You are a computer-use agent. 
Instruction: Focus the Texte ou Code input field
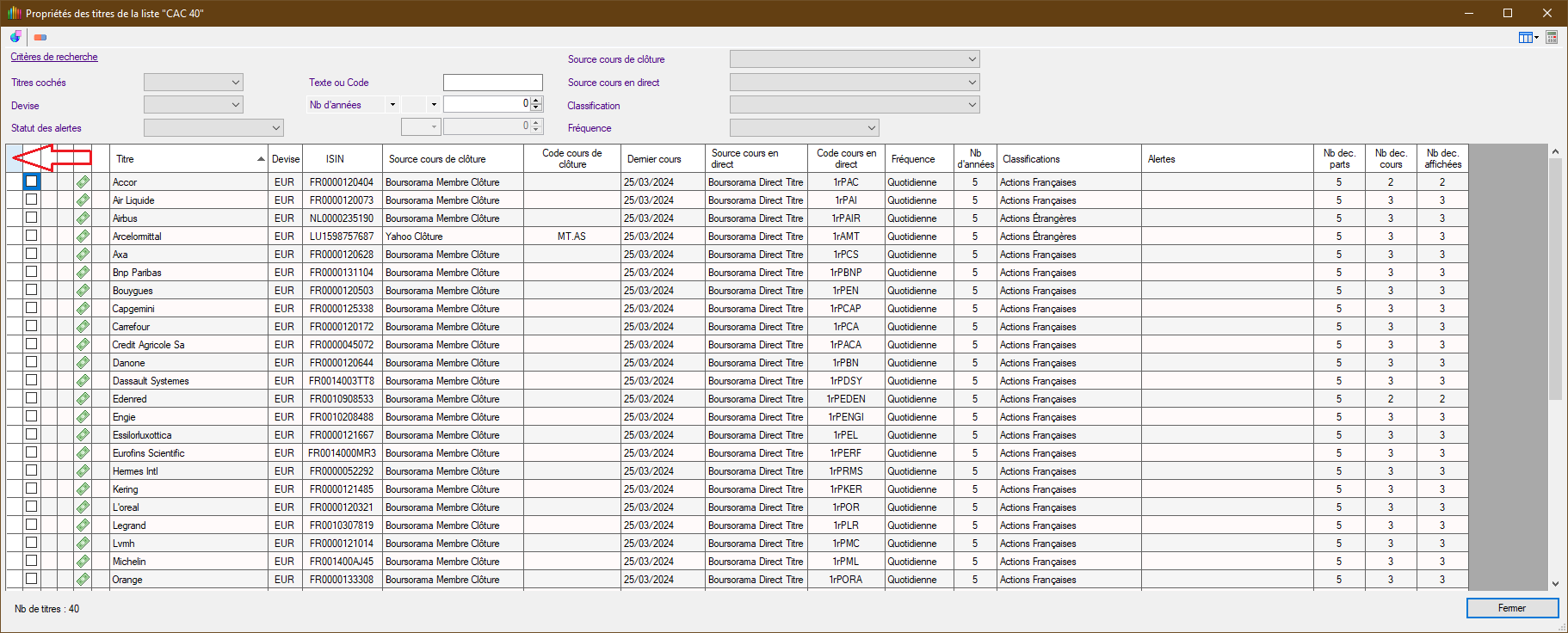pyautogui.click(x=493, y=83)
